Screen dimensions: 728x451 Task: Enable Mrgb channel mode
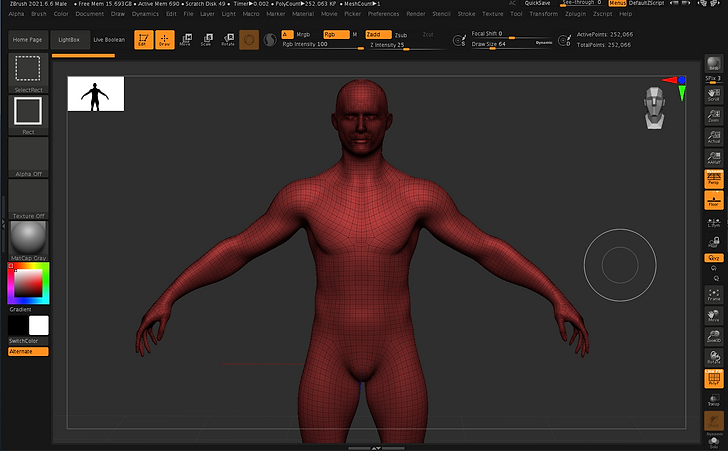303,34
